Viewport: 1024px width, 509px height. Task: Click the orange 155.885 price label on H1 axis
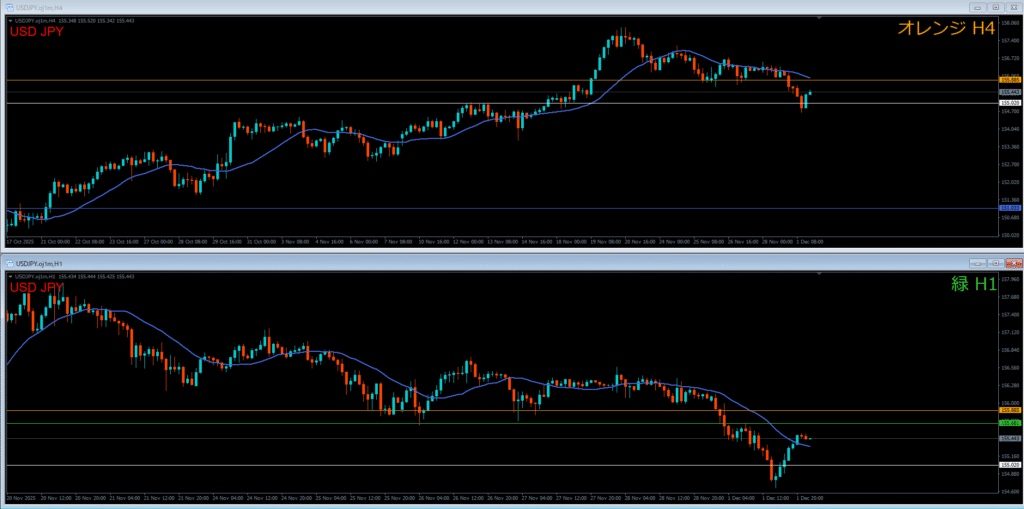tap(1009, 410)
